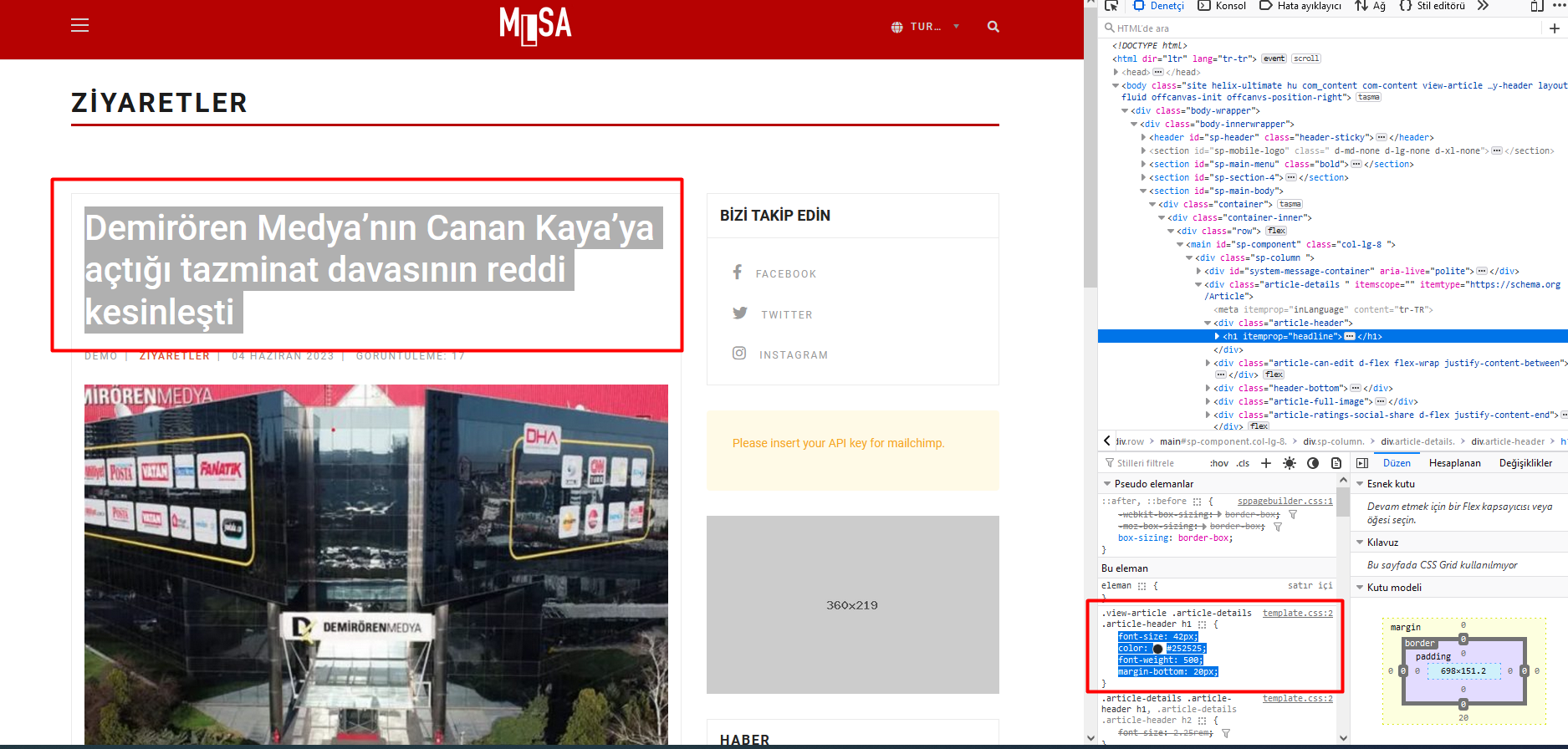Viewport: 1568px width, 749px height.
Task: Click highlighter icon next to ::after, ::before
Action: (1198, 502)
